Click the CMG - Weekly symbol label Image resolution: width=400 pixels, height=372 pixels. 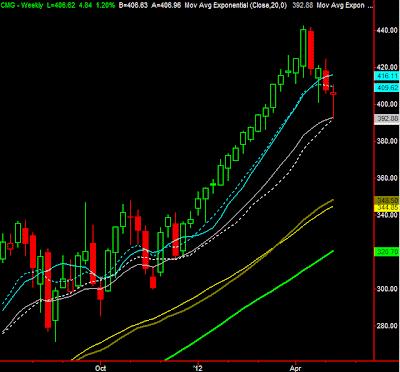(23, 5)
